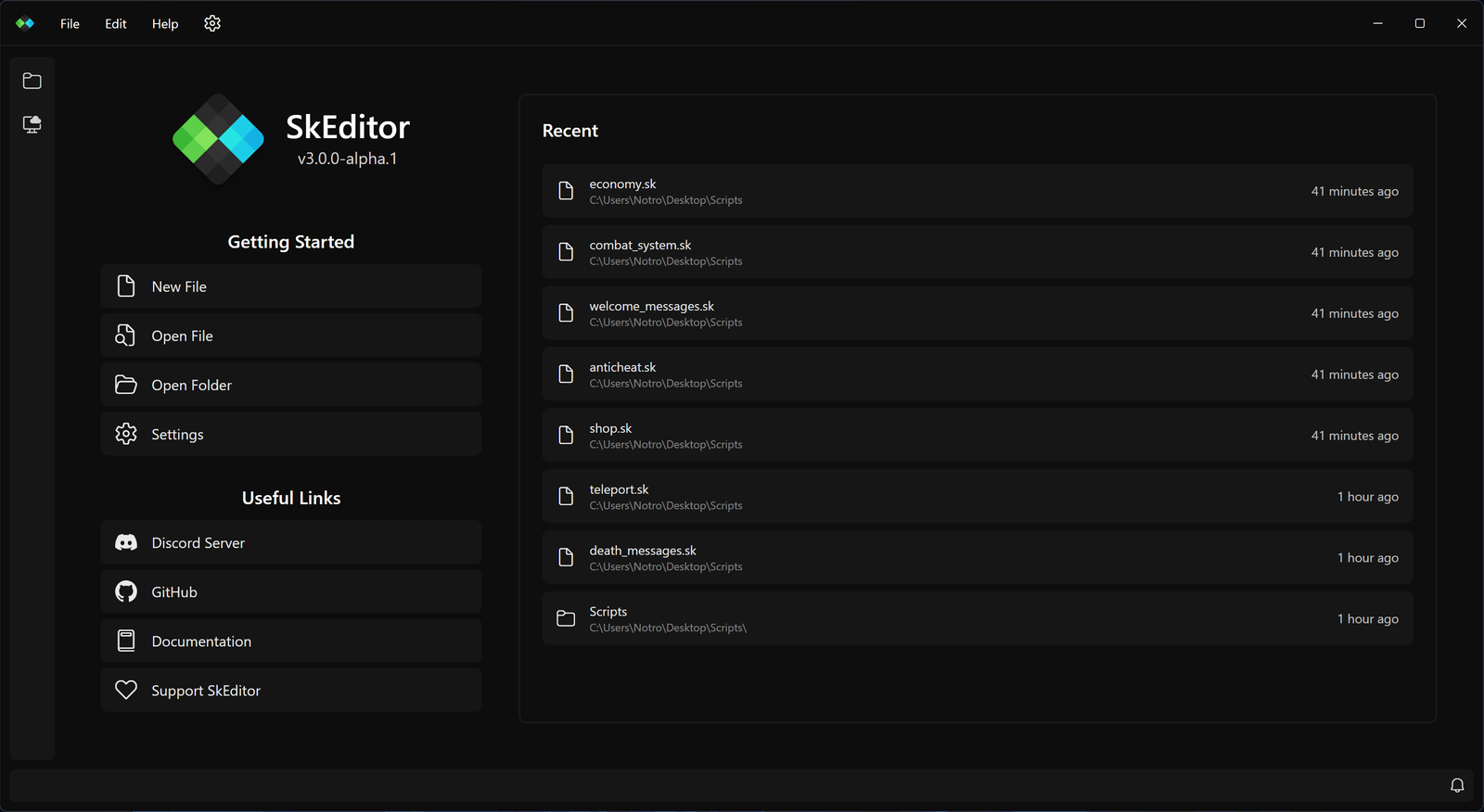
Task: Open the Help menu
Action: point(165,24)
